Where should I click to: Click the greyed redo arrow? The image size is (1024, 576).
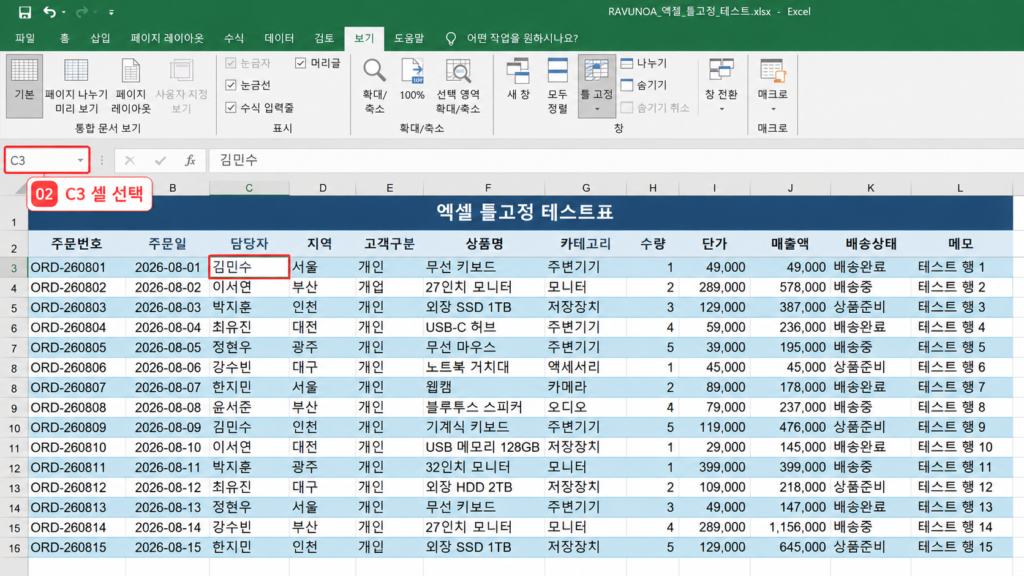(82, 12)
